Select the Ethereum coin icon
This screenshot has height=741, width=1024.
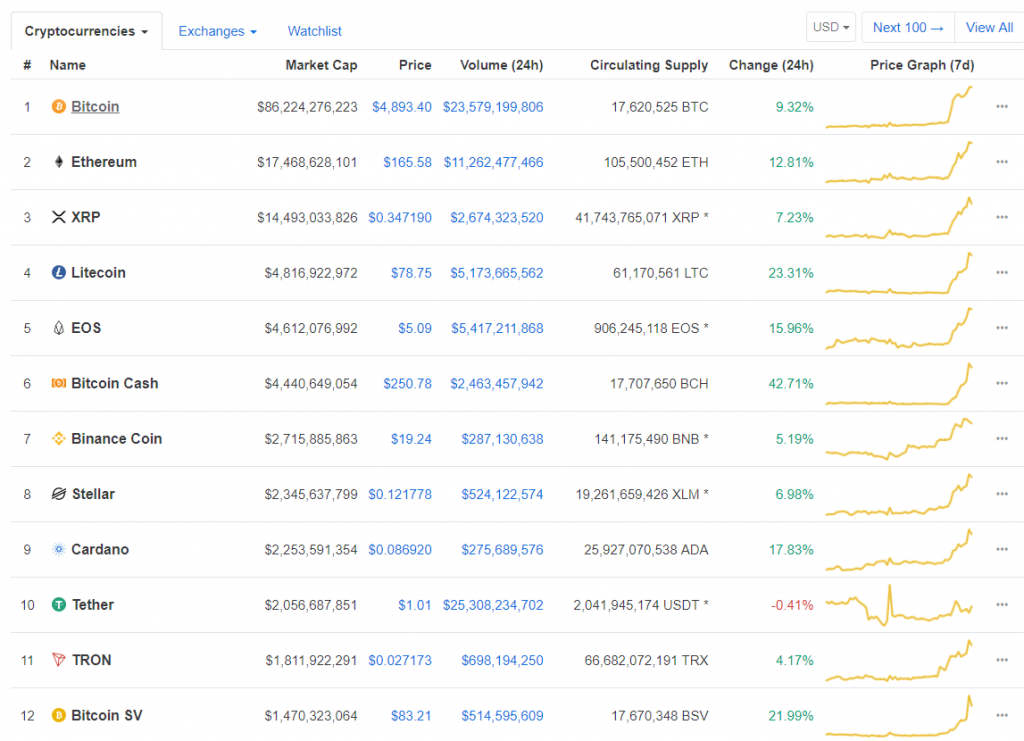(x=57, y=161)
